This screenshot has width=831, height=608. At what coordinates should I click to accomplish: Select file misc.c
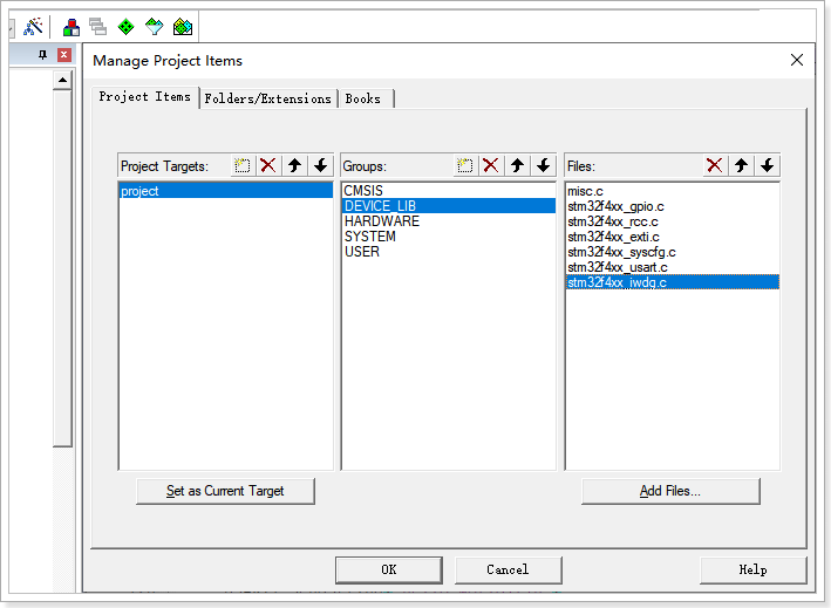coord(673,191)
